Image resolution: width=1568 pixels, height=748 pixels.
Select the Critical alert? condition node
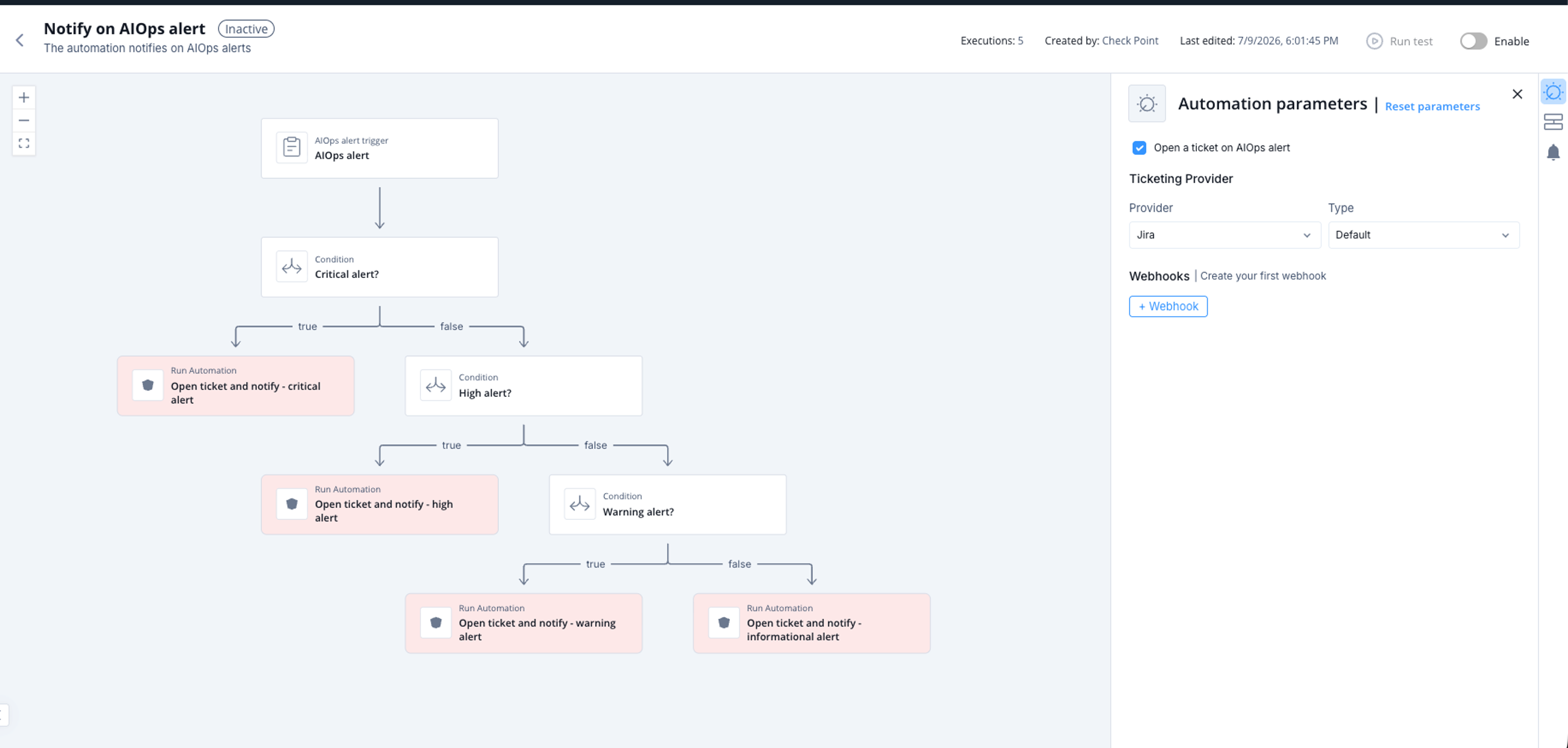[x=379, y=266]
